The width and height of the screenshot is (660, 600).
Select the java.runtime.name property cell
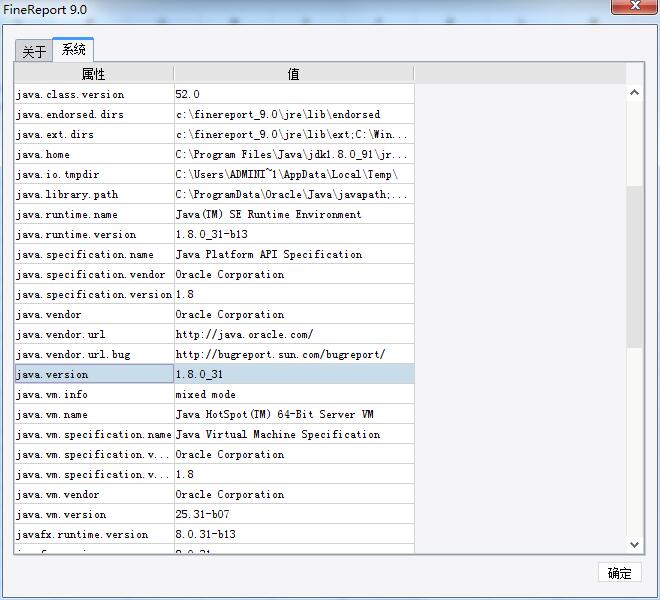94,214
